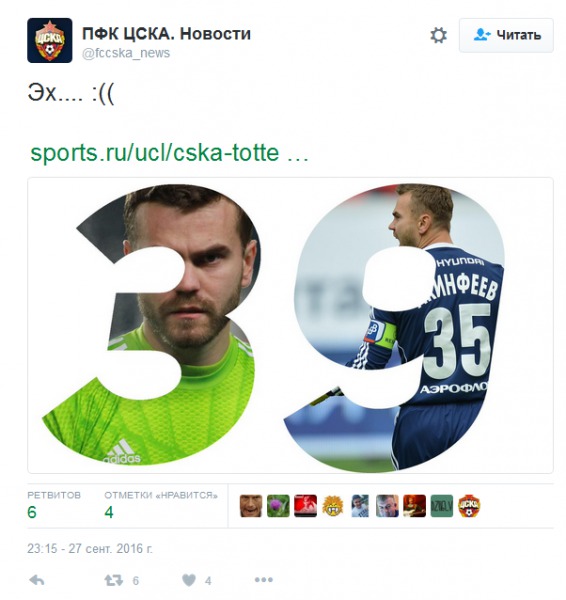This screenshot has height=600, width=566.
Task: Click the green square liker avatar
Action: pos(442,506)
